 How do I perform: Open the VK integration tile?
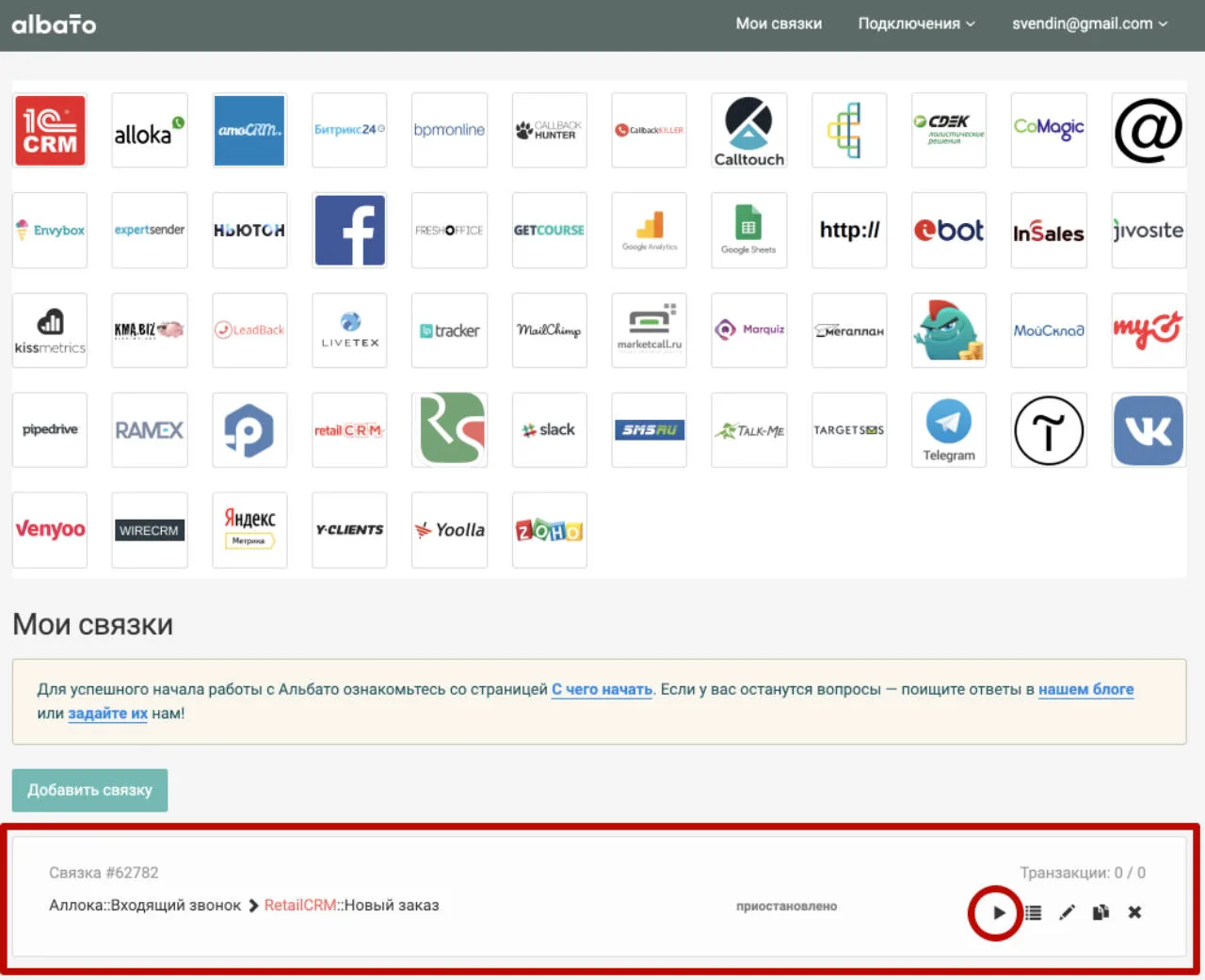click(1149, 430)
